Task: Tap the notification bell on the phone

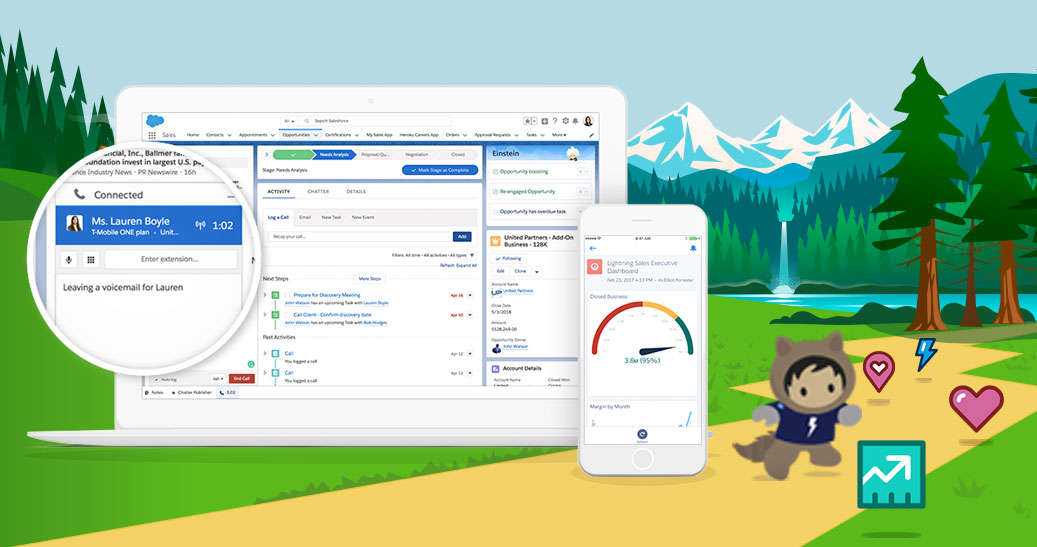Action: click(x=693, y=248)
